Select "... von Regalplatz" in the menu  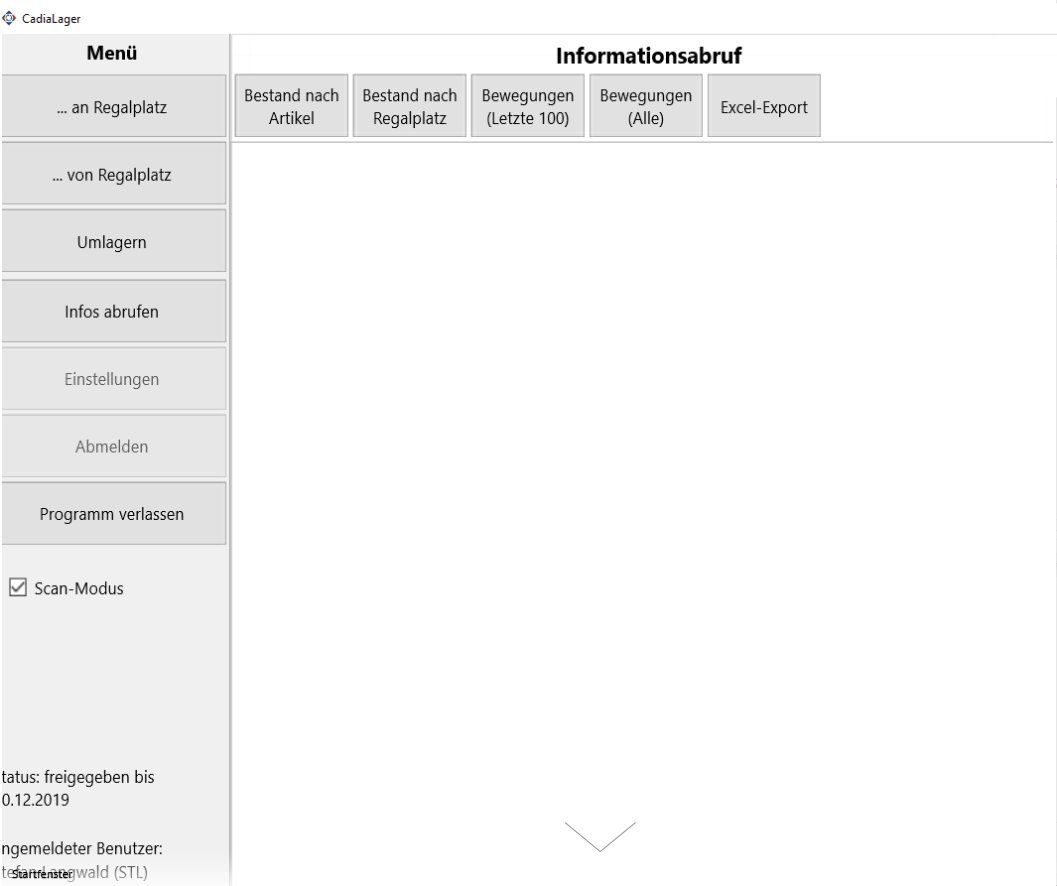(x=112, y=175)
